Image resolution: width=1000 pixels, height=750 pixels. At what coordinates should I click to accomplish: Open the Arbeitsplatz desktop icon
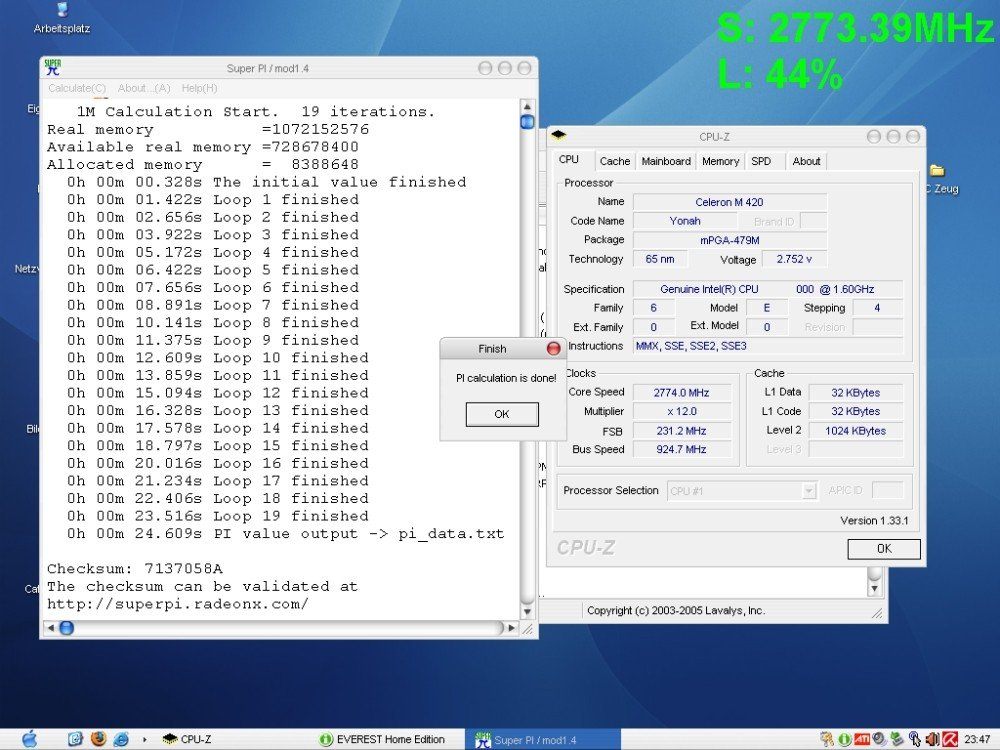62,11
